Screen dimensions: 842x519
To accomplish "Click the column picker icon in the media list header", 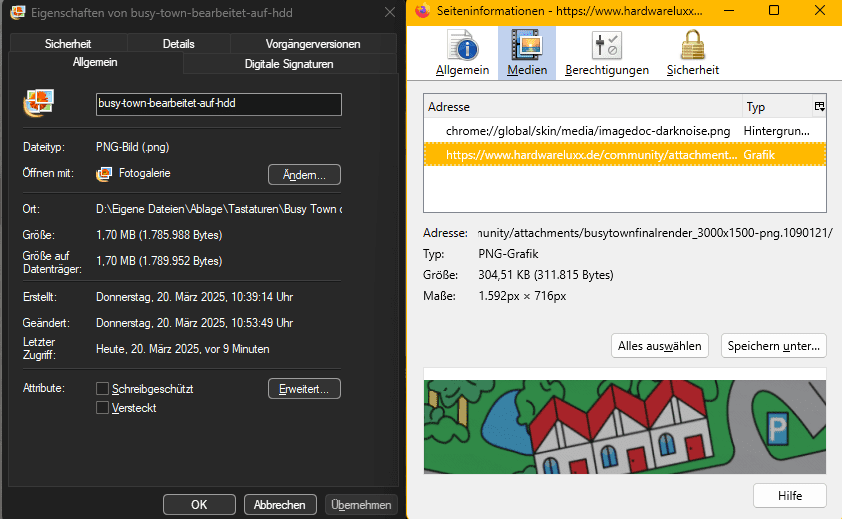I will tap(819, 106).
